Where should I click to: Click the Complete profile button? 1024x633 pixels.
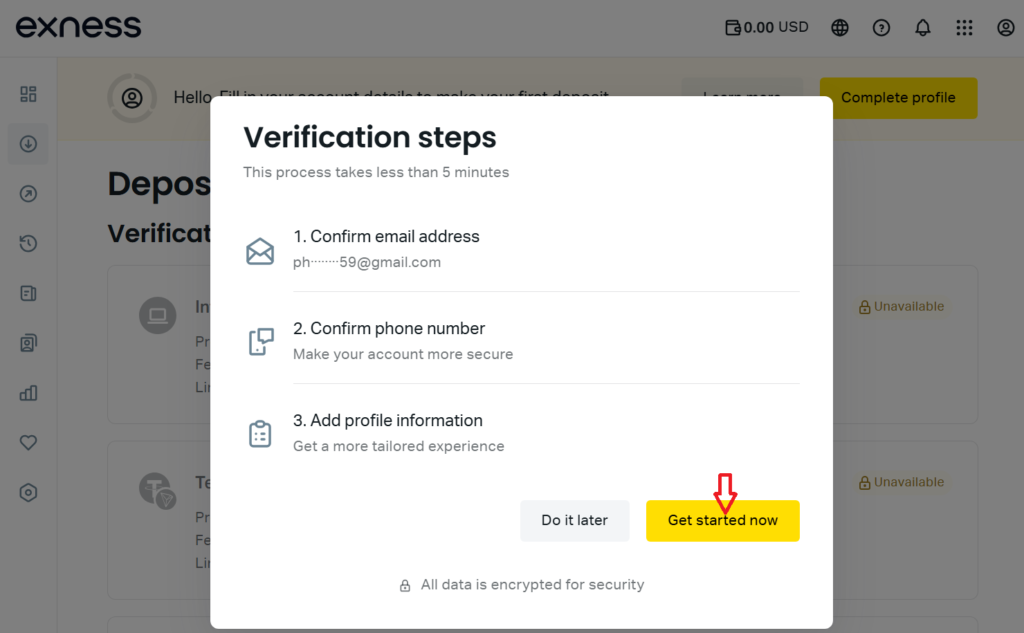pyautogui.click(x=898, y=98)
